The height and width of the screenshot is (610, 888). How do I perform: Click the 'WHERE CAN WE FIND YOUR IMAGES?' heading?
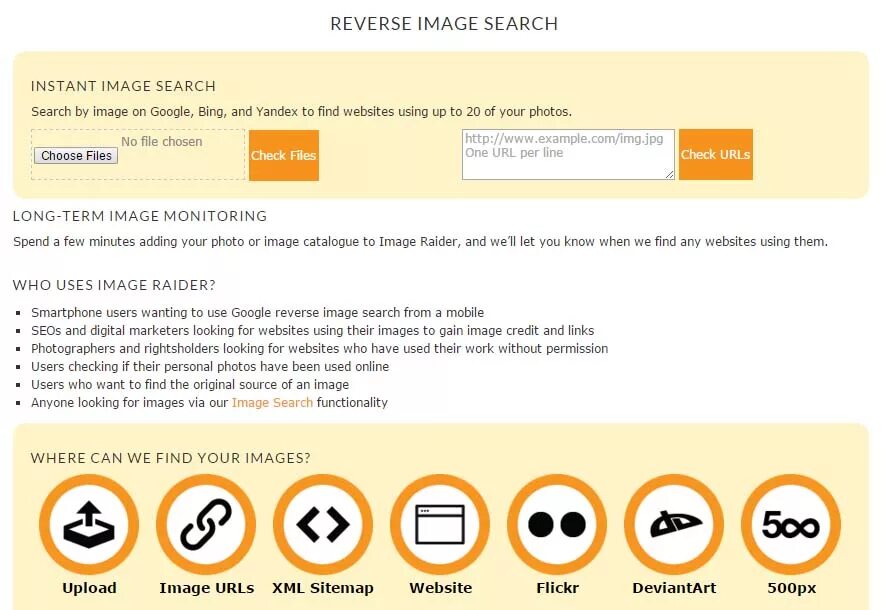[170, 458]
